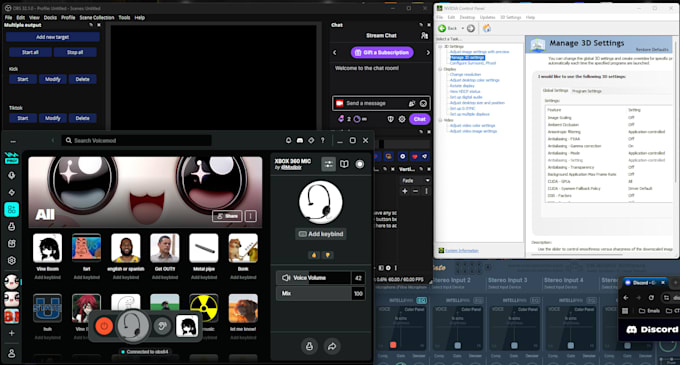Viewport: 680px width, 365px height.
Task: Click the Voicemod notifications bell icon
Action: coord(288,140)
